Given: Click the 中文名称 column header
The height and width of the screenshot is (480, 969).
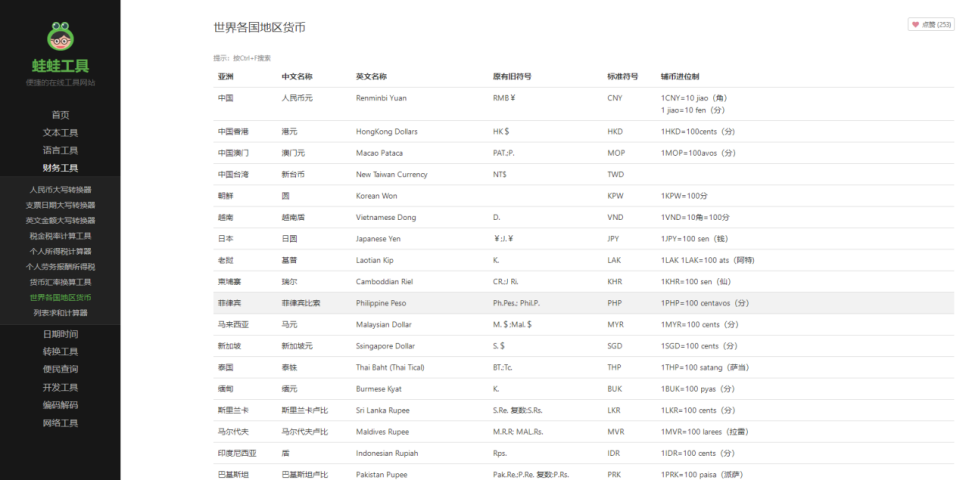Looking at the screenshot, I should pyautogui.click(x=297, y=77).
